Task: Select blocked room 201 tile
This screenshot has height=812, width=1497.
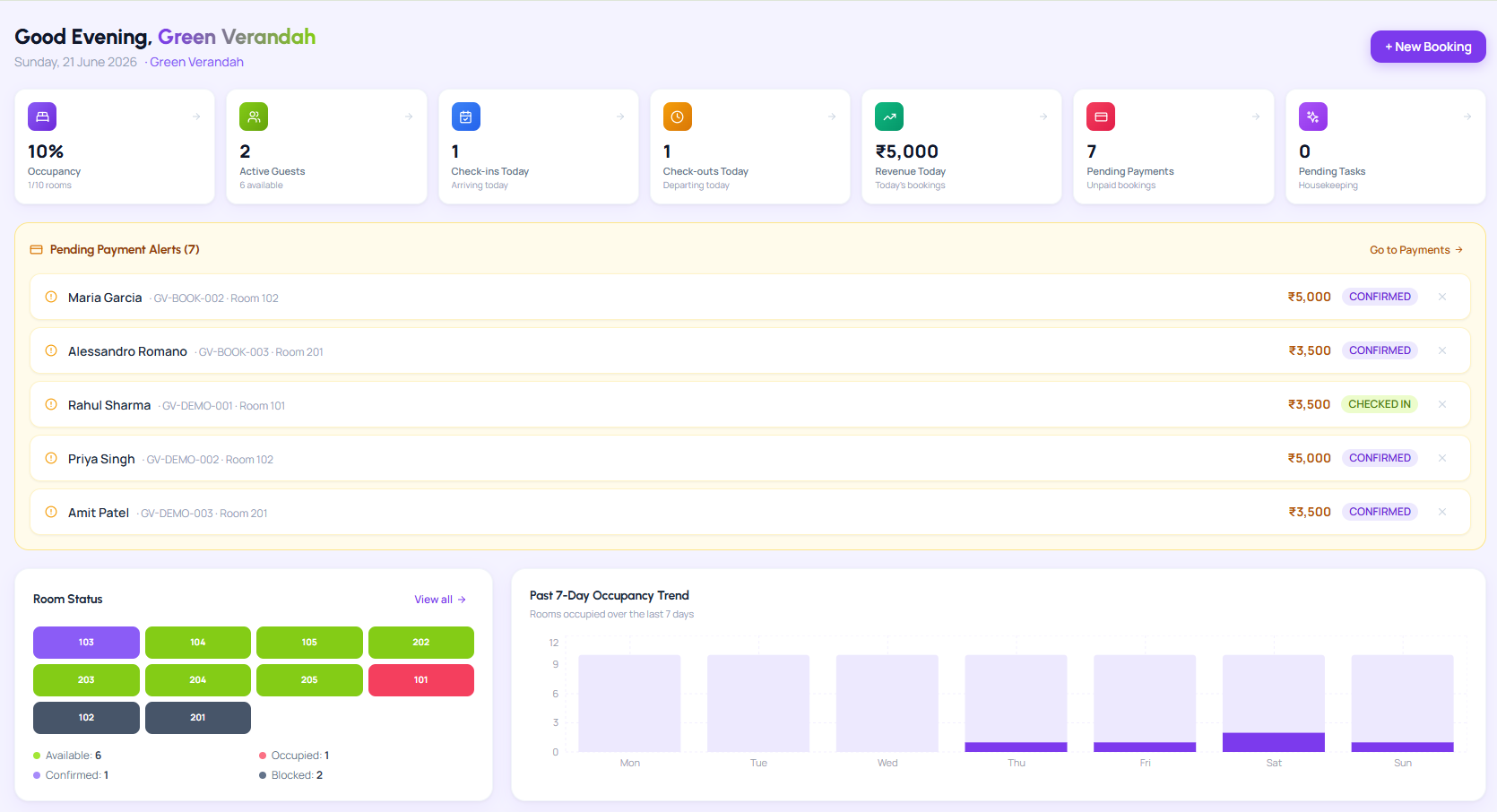Action: pyautogui.click(x=198, y=718)
